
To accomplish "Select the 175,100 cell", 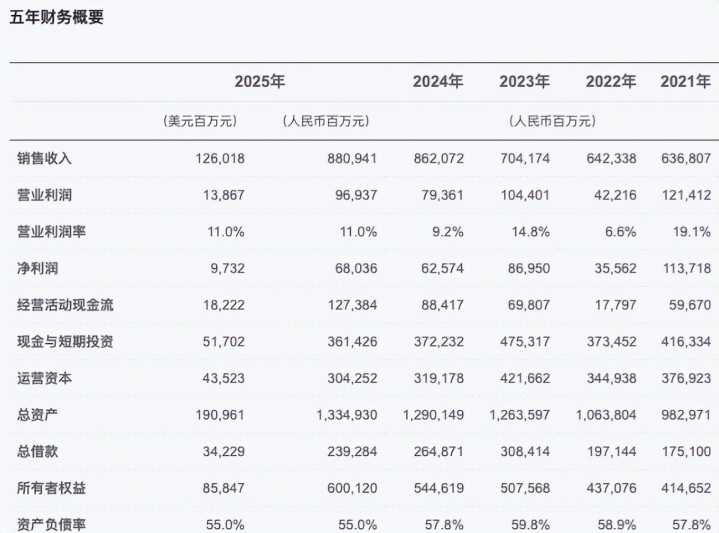I will [686, 452].
